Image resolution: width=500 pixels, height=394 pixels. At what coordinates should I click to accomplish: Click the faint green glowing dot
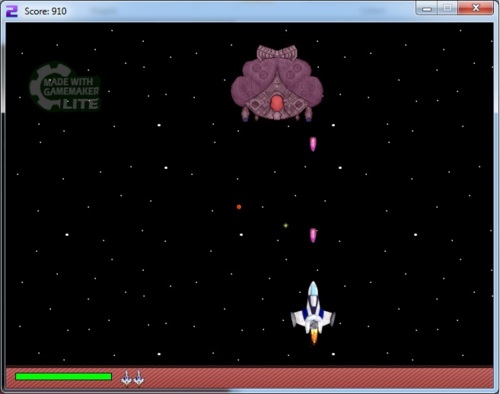click(x=285, y=226)
